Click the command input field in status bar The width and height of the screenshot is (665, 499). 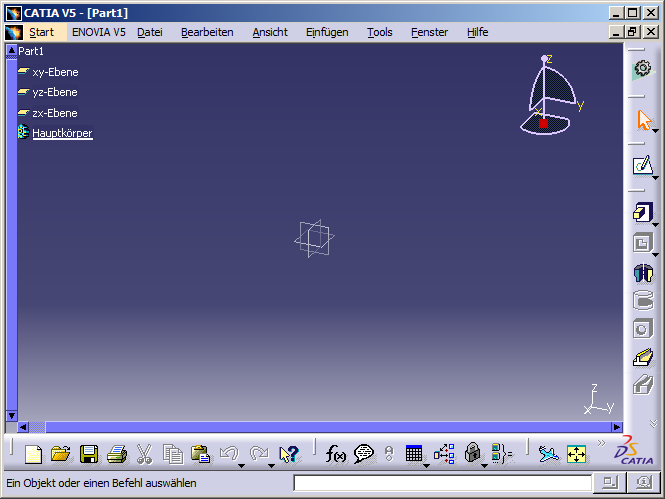[442, 483]
